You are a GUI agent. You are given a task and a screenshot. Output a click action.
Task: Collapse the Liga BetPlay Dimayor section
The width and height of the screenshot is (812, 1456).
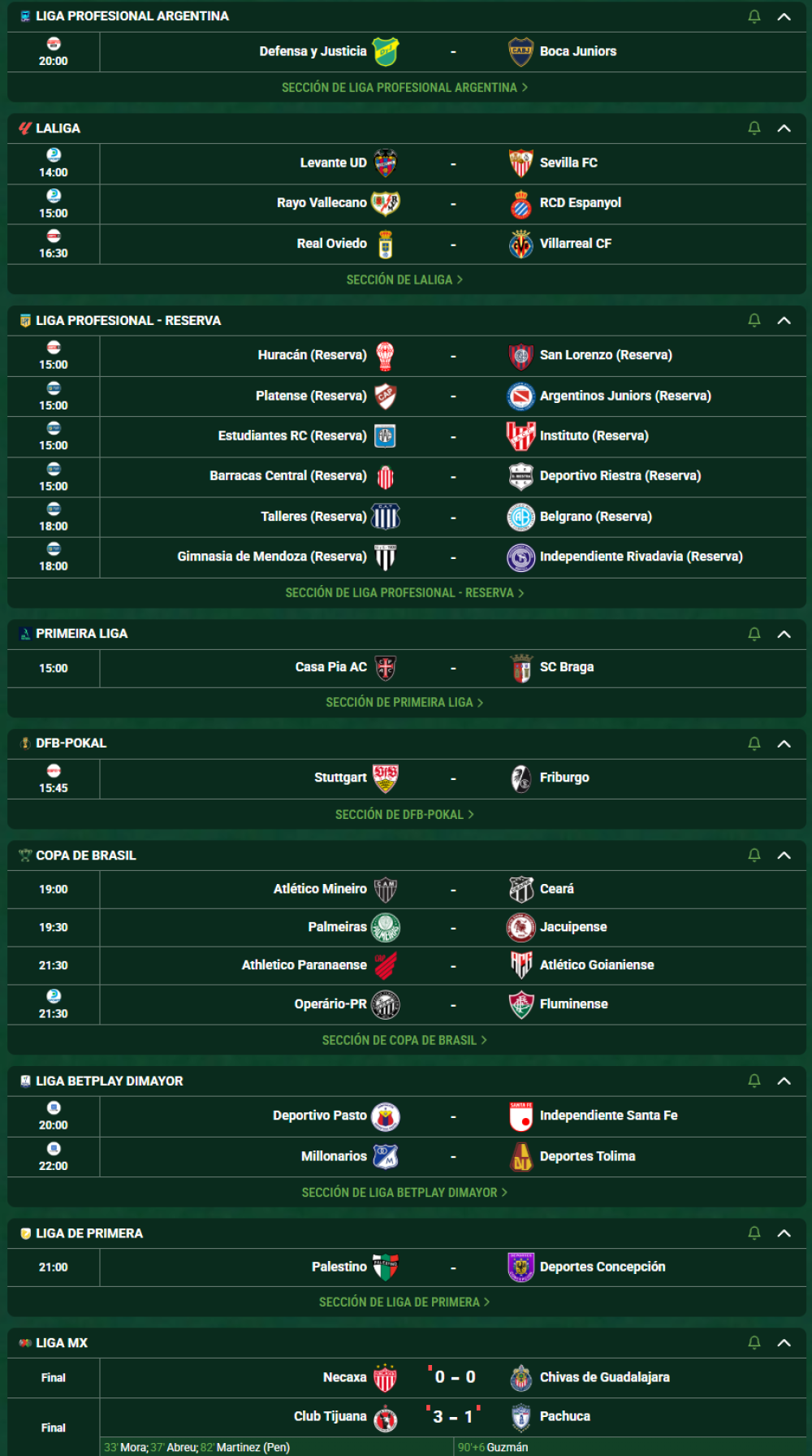point(784,1081)
